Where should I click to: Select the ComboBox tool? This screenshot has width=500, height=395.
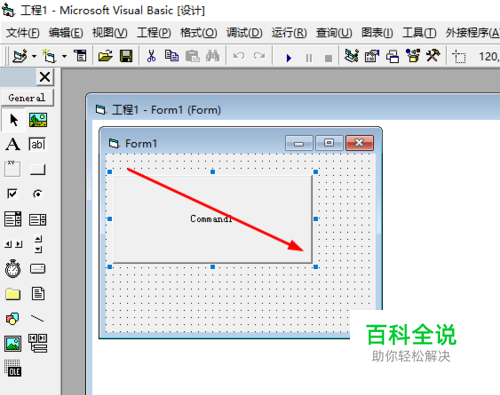[13, 219]
